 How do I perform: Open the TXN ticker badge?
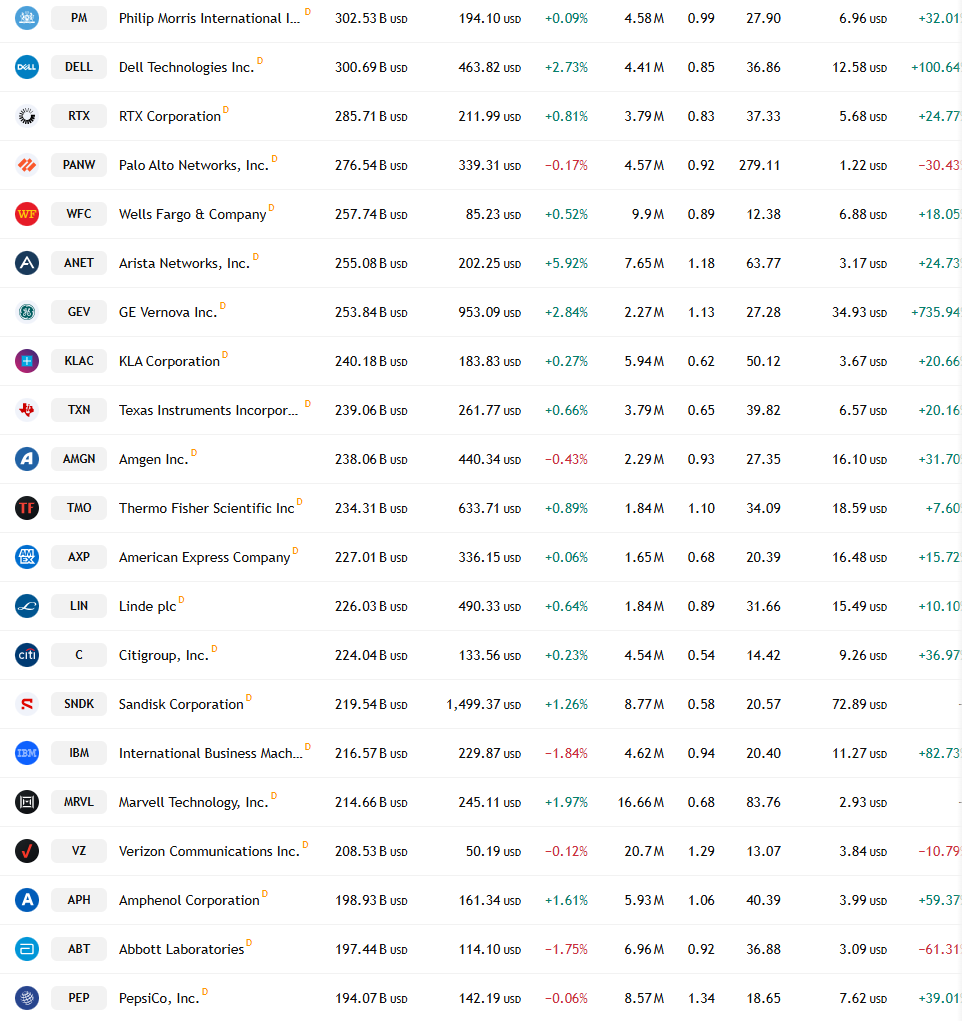click(x=79, y=410)
